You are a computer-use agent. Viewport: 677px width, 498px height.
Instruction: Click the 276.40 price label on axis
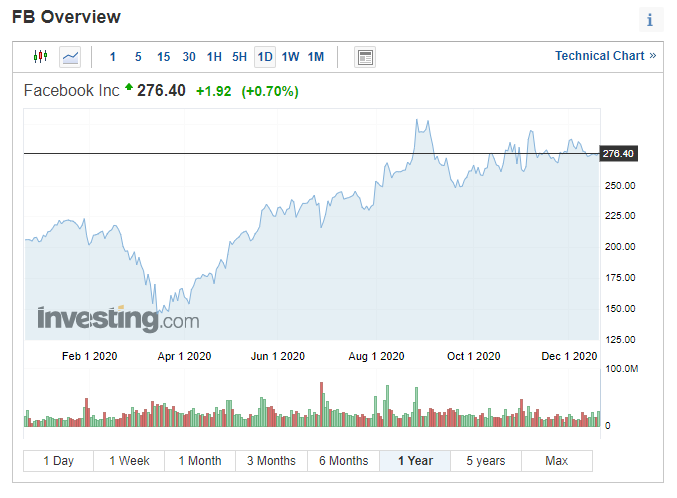point(618,153)
